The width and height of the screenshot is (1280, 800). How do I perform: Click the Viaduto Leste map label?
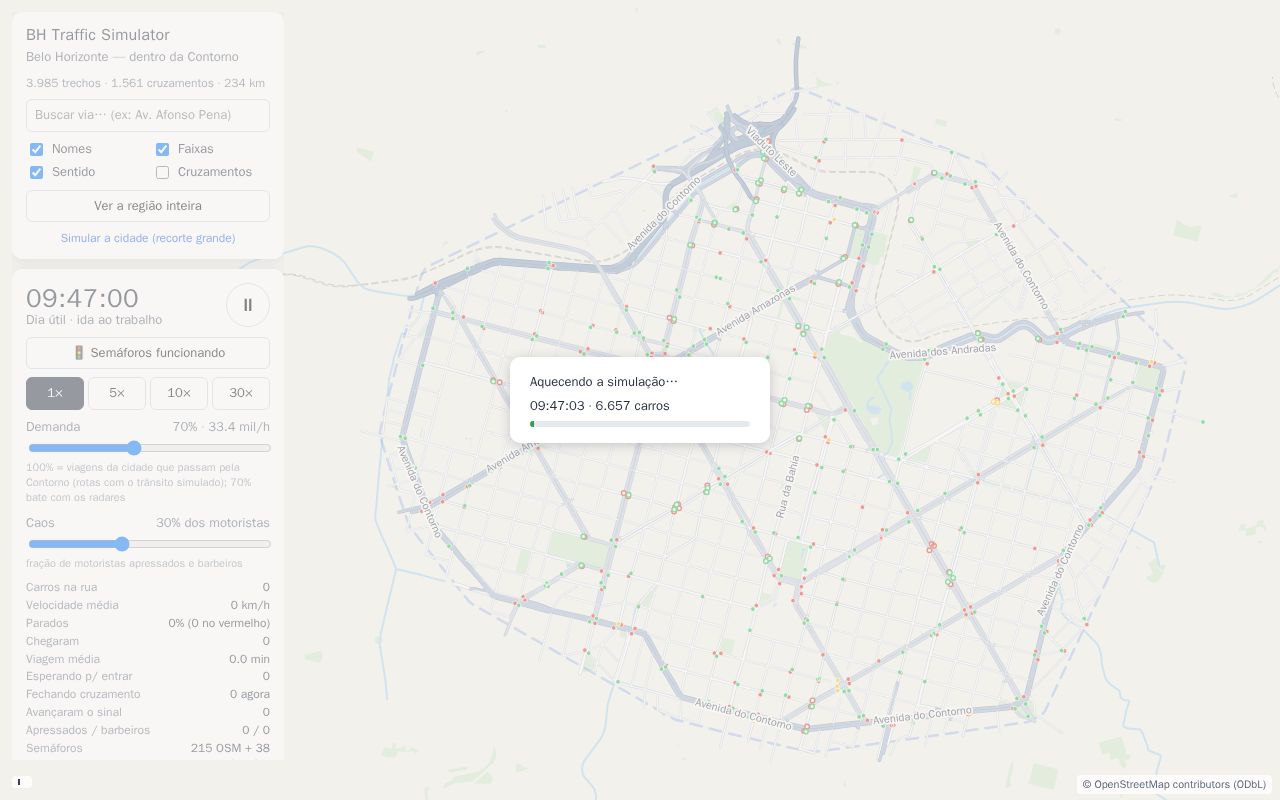tap(772, 153)
